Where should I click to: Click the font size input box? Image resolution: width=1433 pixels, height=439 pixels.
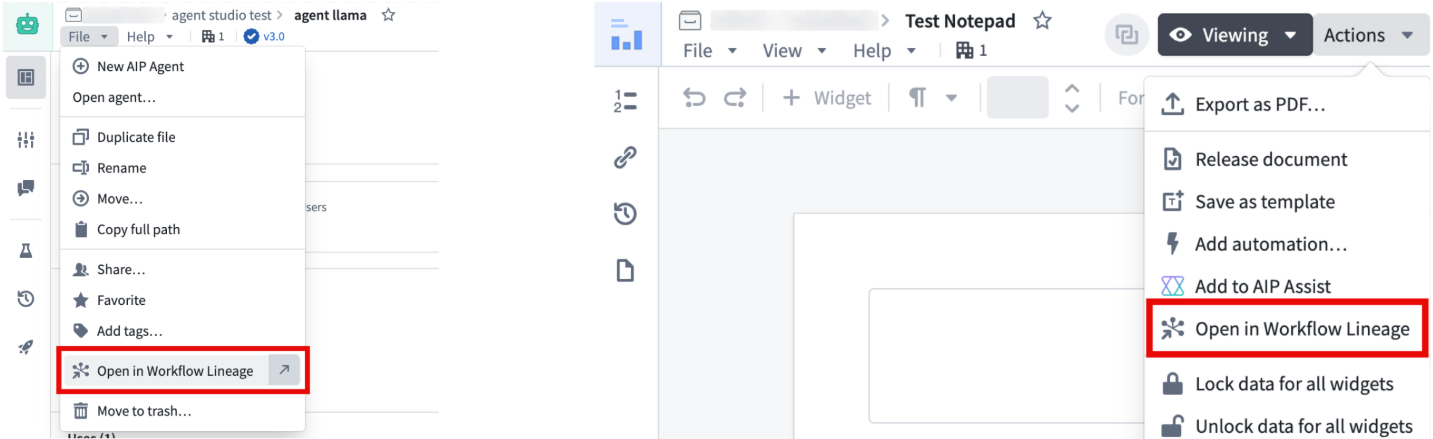[1017, 97]
